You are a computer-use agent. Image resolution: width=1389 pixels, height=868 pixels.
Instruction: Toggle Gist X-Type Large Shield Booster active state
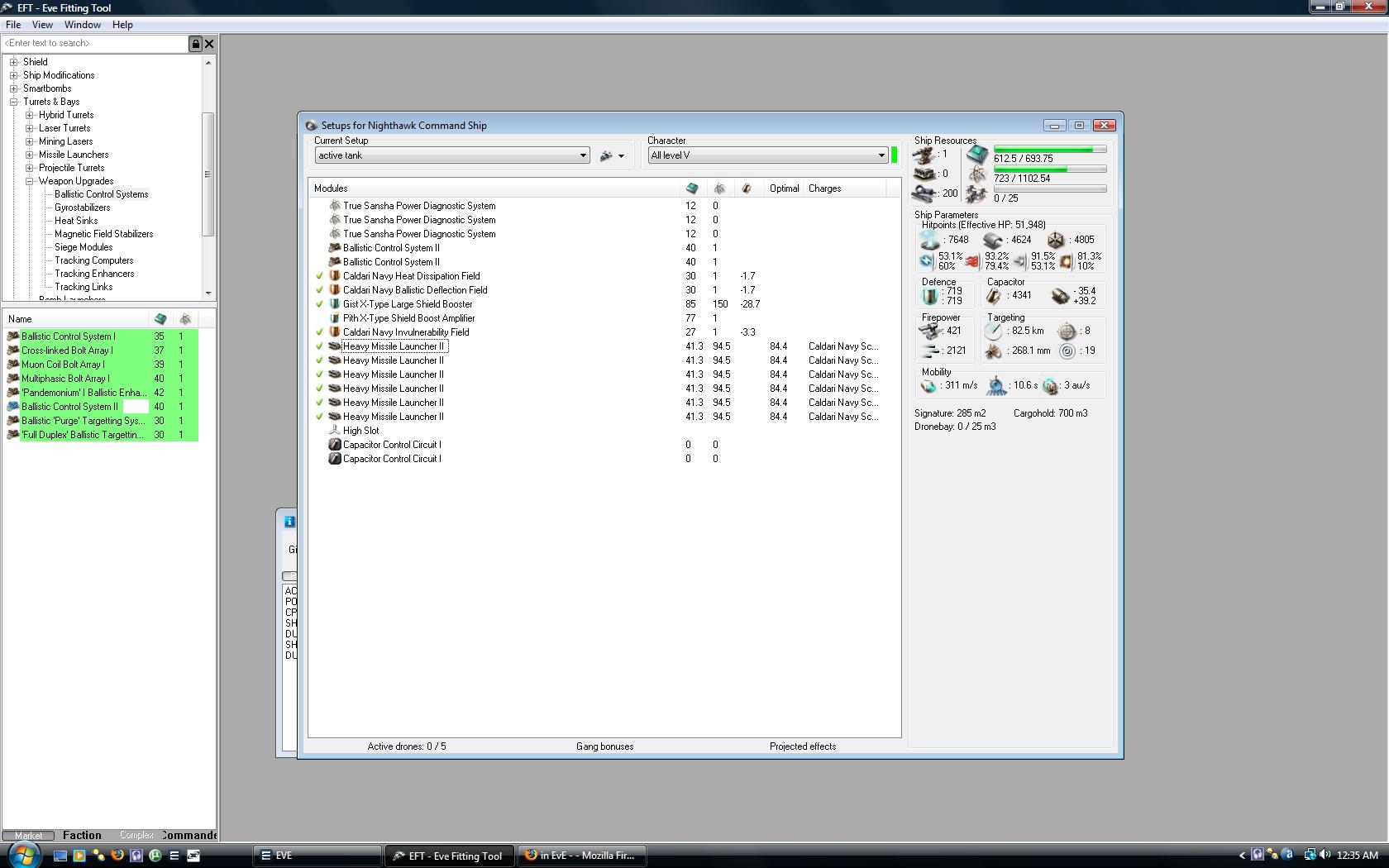(x=319, y=304)
